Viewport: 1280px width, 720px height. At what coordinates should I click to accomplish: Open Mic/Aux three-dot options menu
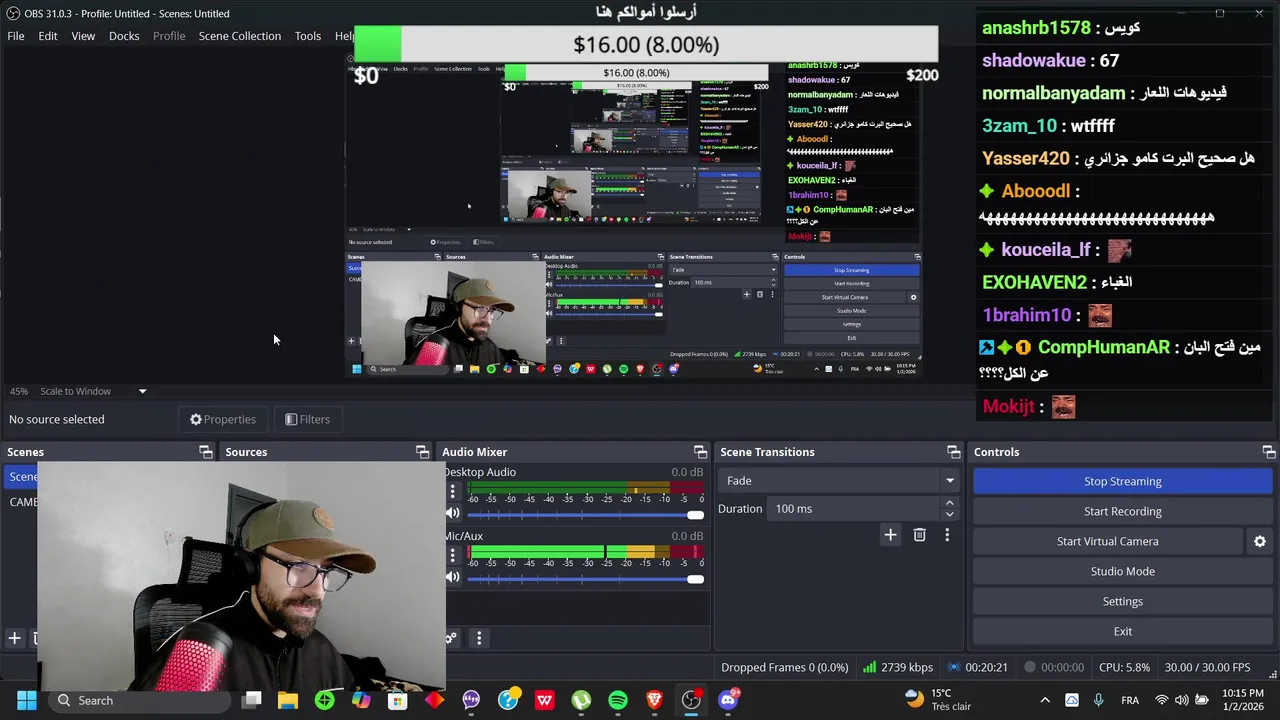coord(452,556)
